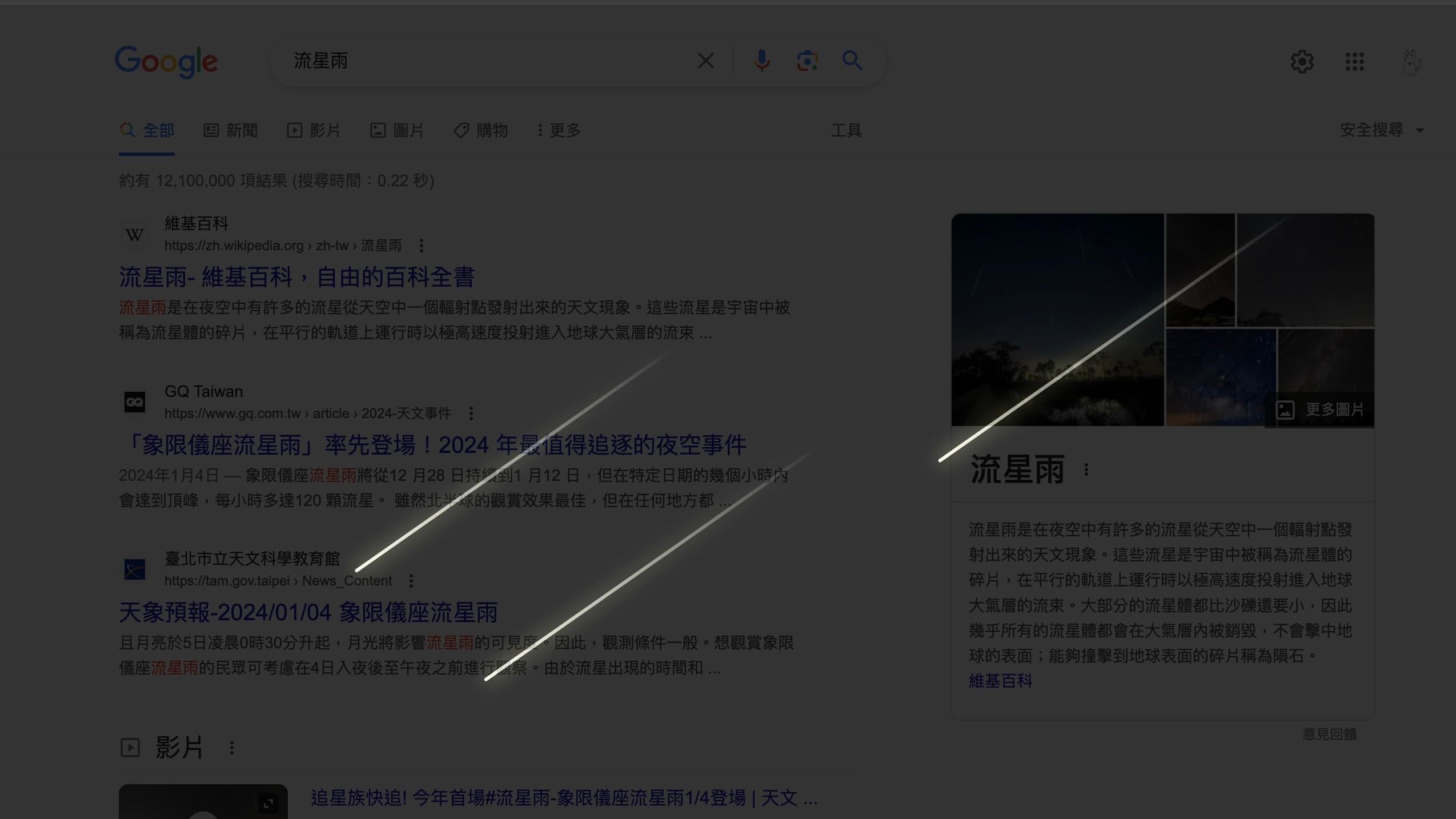Open options menu for Wikipedia result
The image size is (1456, 819).
[422, 246]
